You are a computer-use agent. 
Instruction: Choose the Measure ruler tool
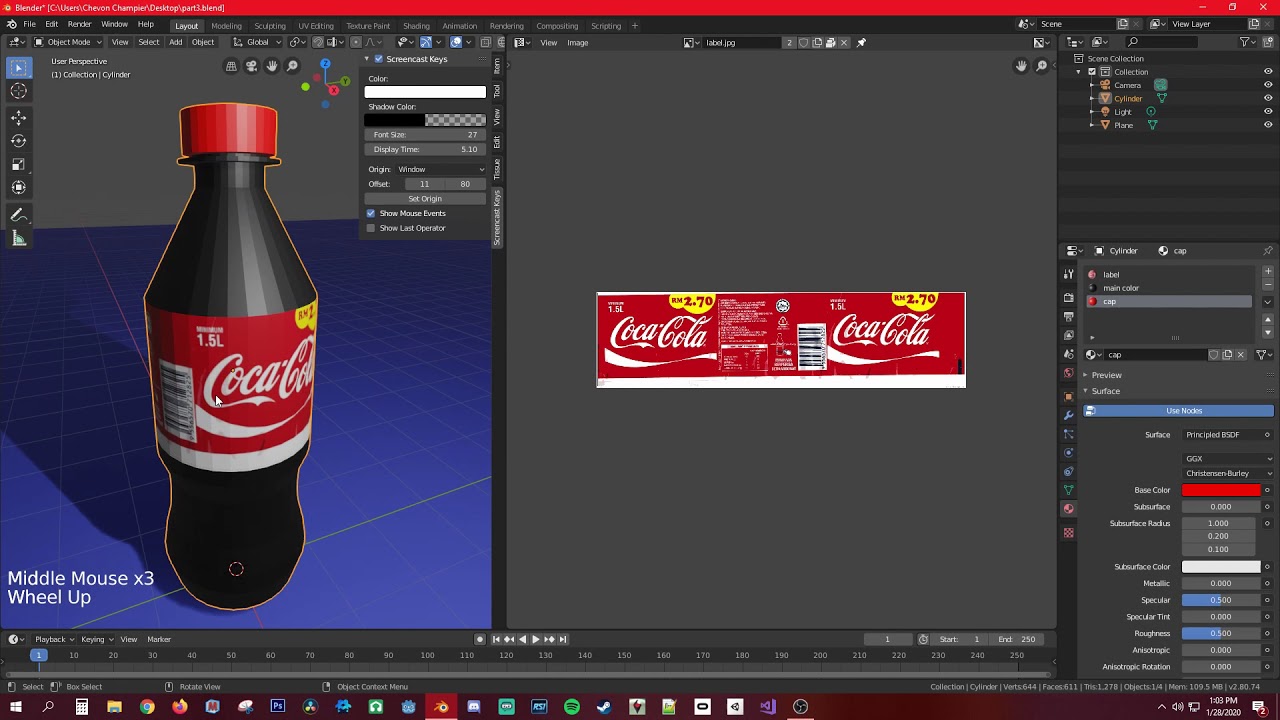point(18,238)
